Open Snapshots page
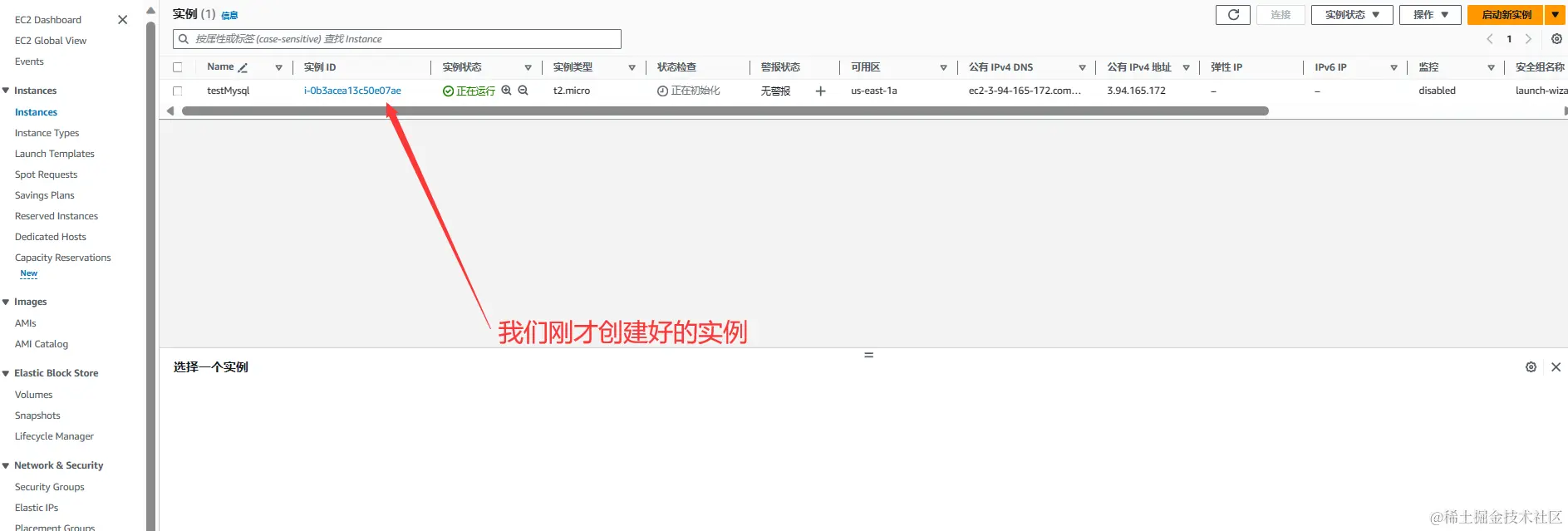The width and height of the screenshot is (1568, 531). [x=37, y=415]
